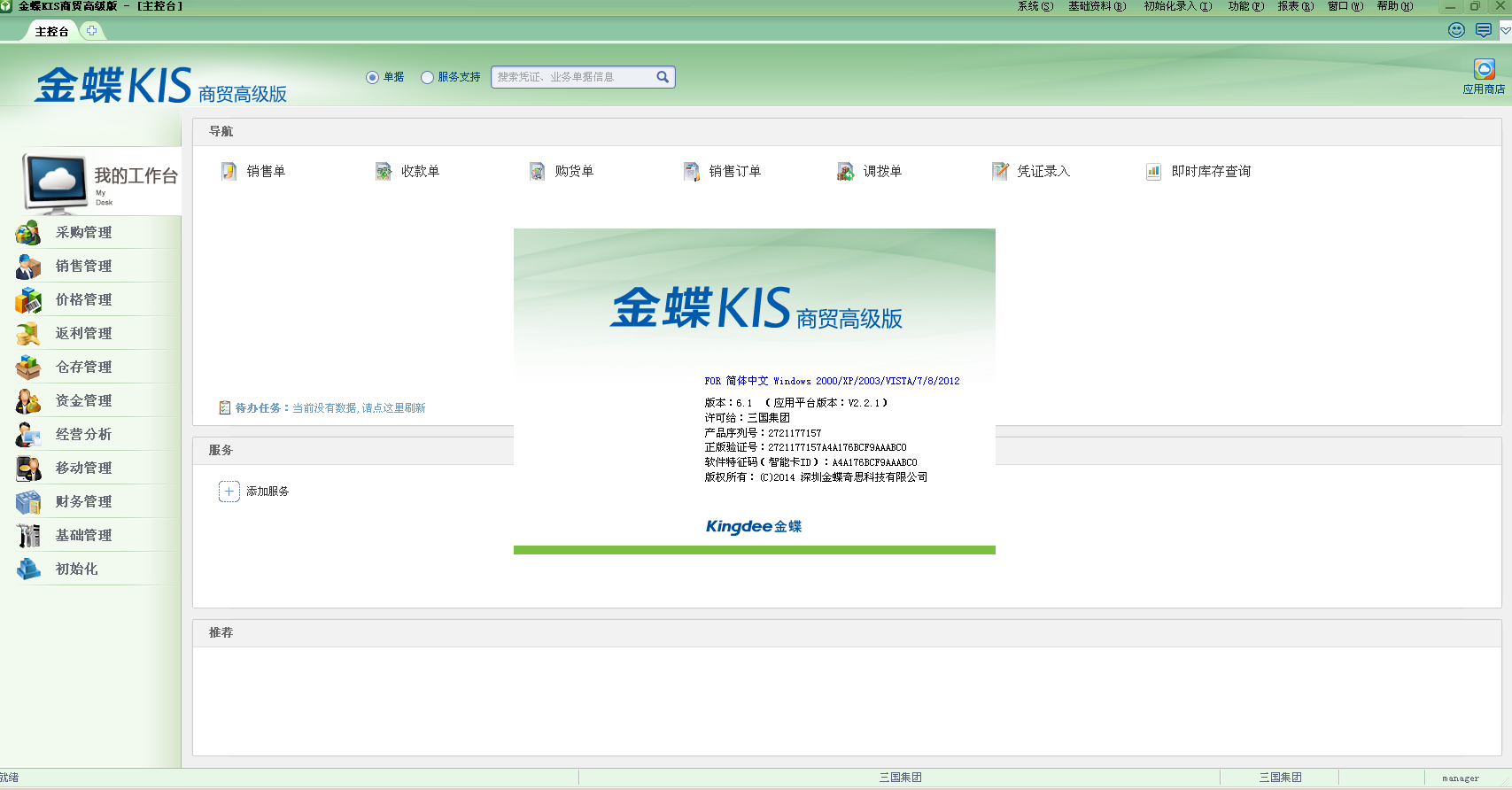Open the 返利管理 icon
1512x790 pixels.
point(28,333)
